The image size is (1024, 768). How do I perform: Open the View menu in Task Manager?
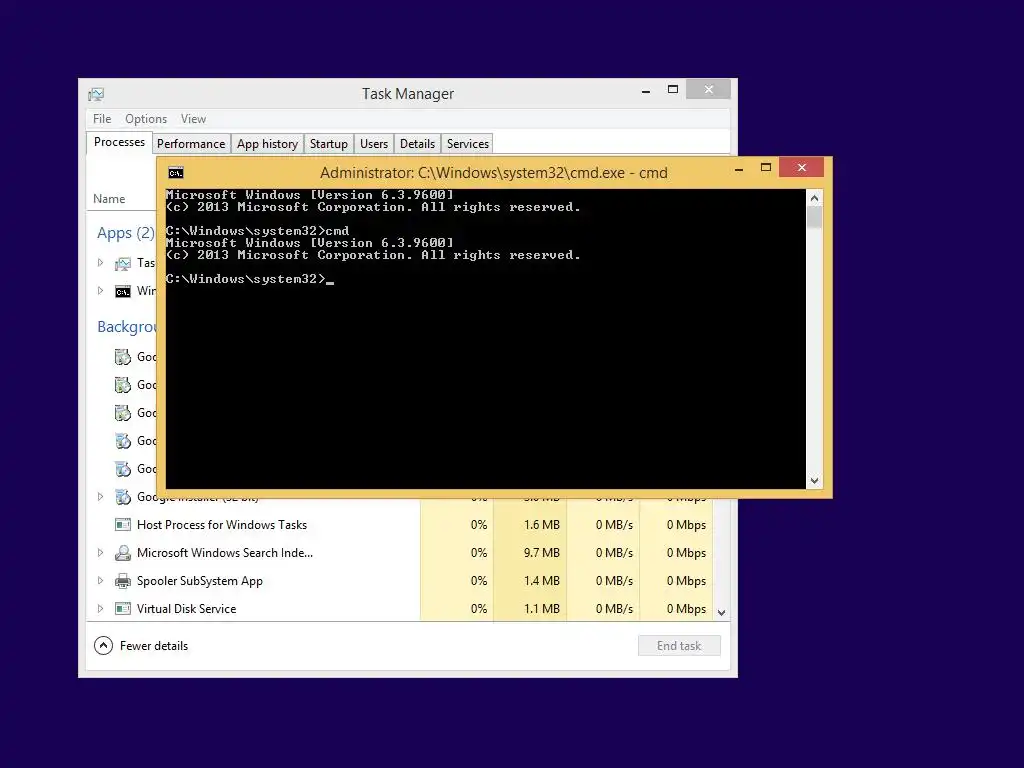tap(193, 119)
